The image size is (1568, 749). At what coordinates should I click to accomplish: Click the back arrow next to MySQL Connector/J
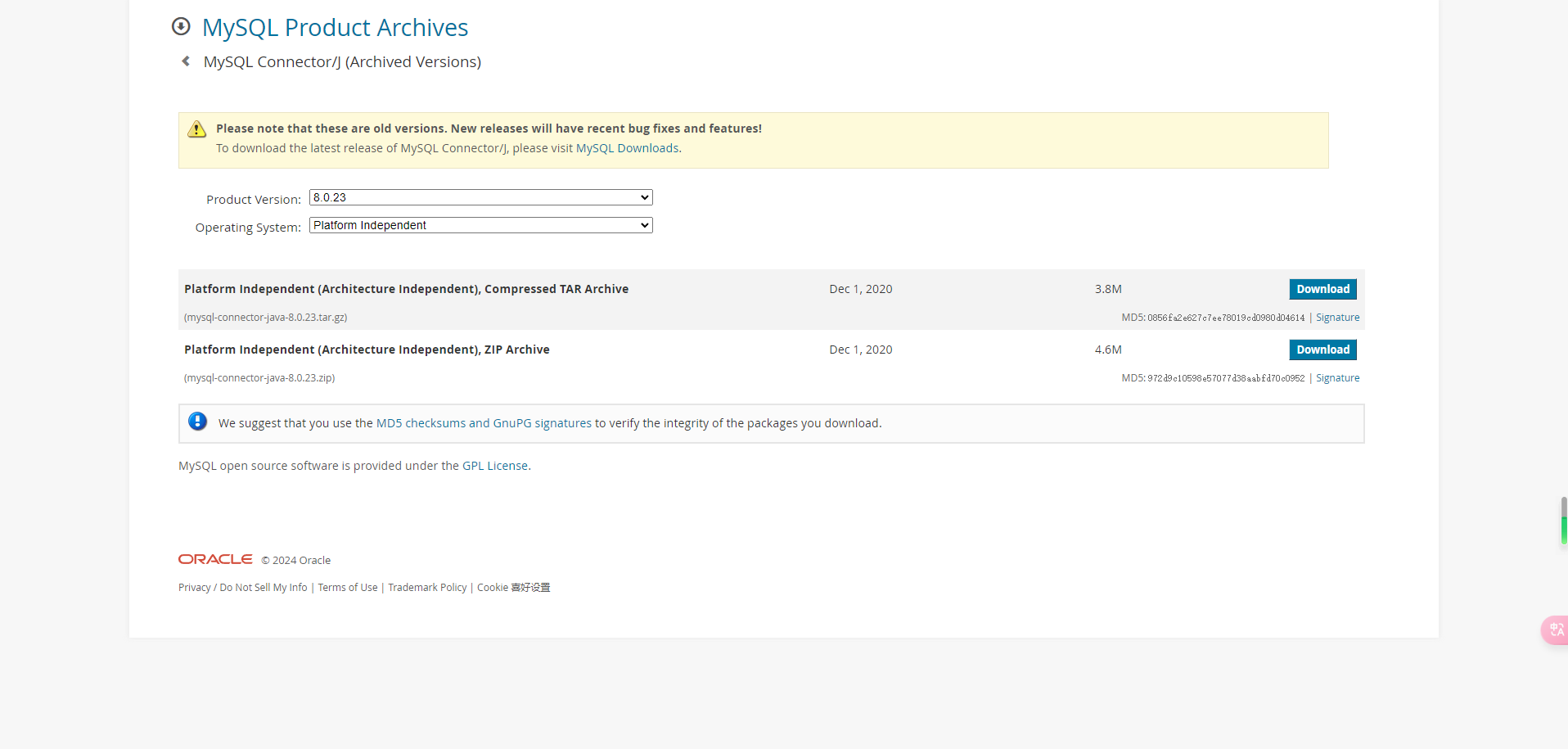(186, 61)
